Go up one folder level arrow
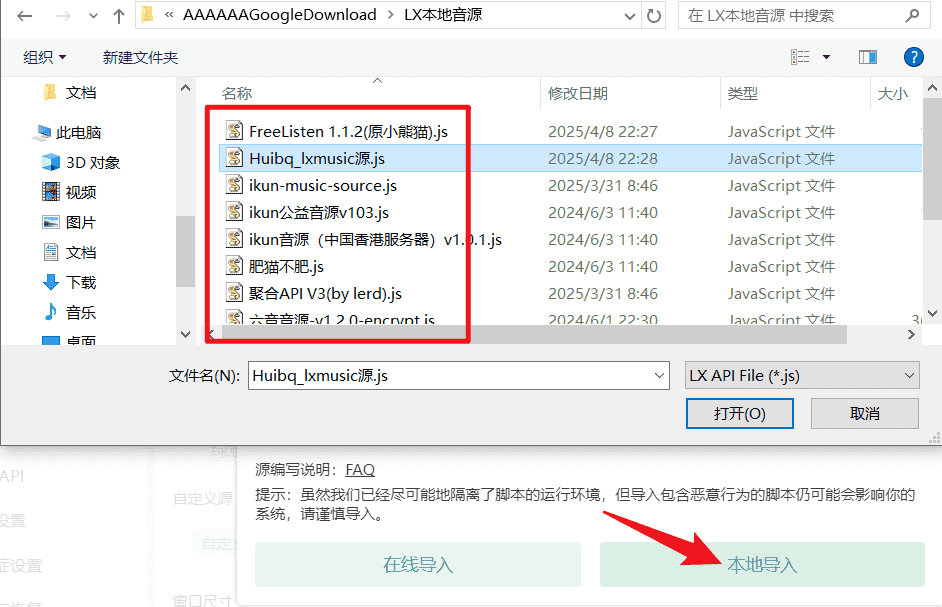 pos(118,16)
